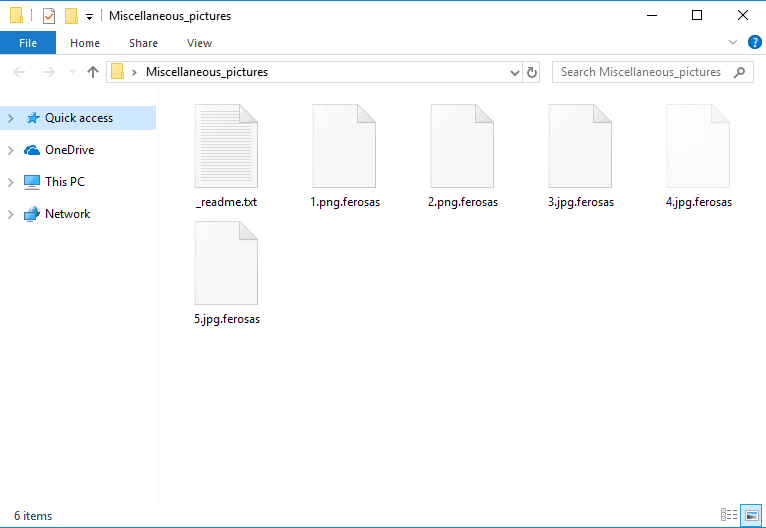Open the recent locations dropdown arrow
The image size is (766, 528).
coord(72,72)
